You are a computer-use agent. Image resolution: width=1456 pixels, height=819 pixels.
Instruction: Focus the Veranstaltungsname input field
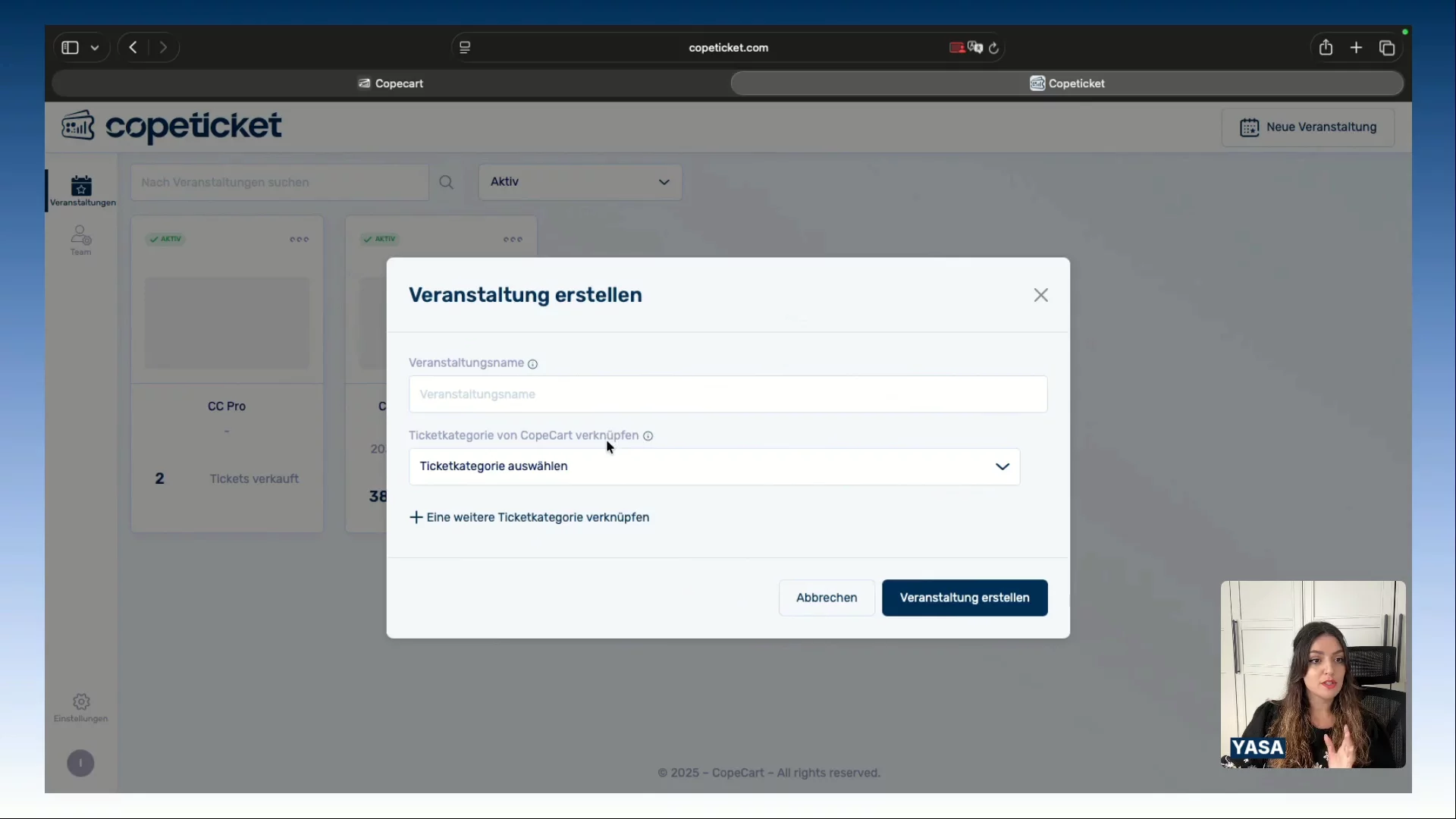pyautogui.click(x=727, y=394)
